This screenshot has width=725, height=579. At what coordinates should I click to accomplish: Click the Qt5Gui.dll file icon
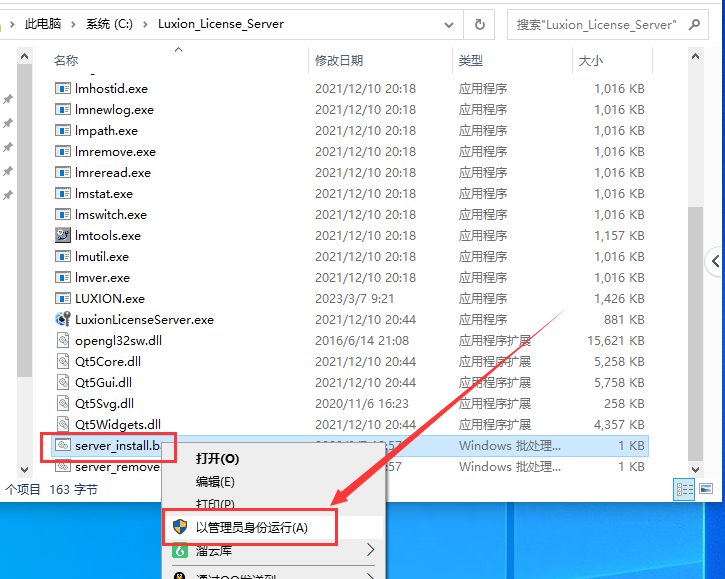coord(62,382)
